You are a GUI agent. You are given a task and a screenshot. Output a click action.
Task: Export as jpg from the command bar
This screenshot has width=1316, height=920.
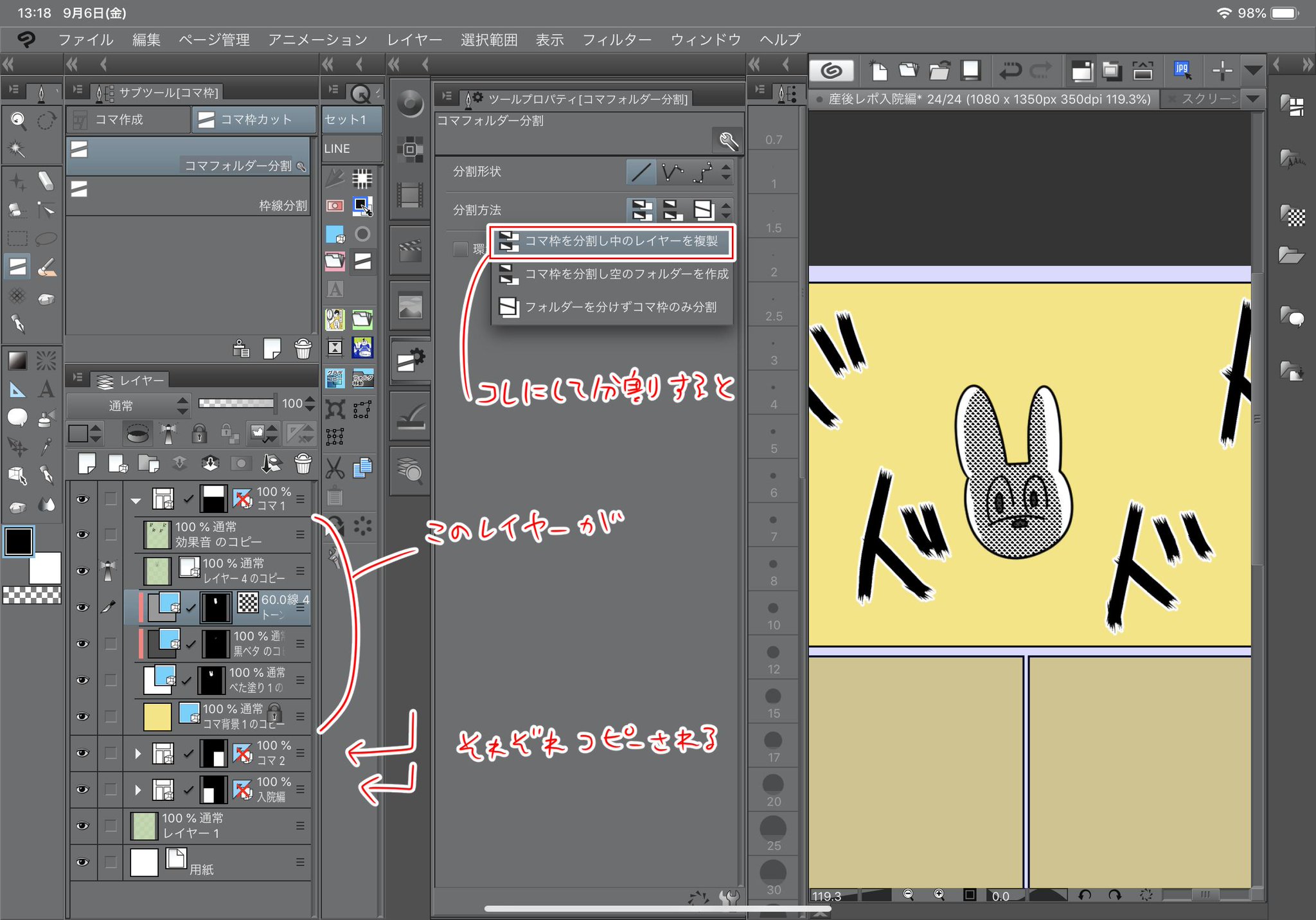coord(1182,70)
